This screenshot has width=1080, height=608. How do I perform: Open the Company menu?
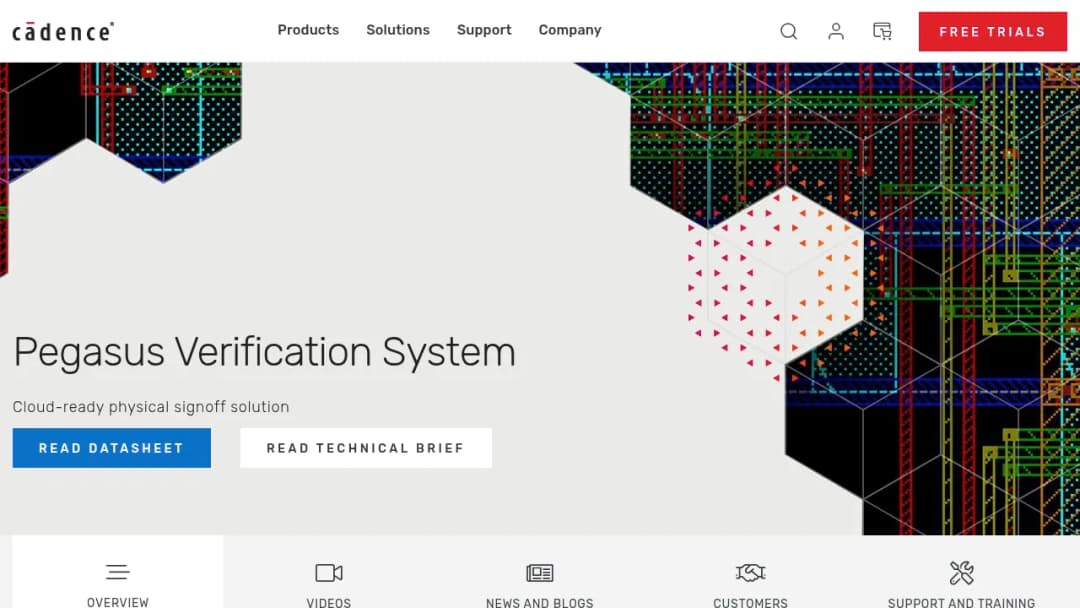coord(570,30)
